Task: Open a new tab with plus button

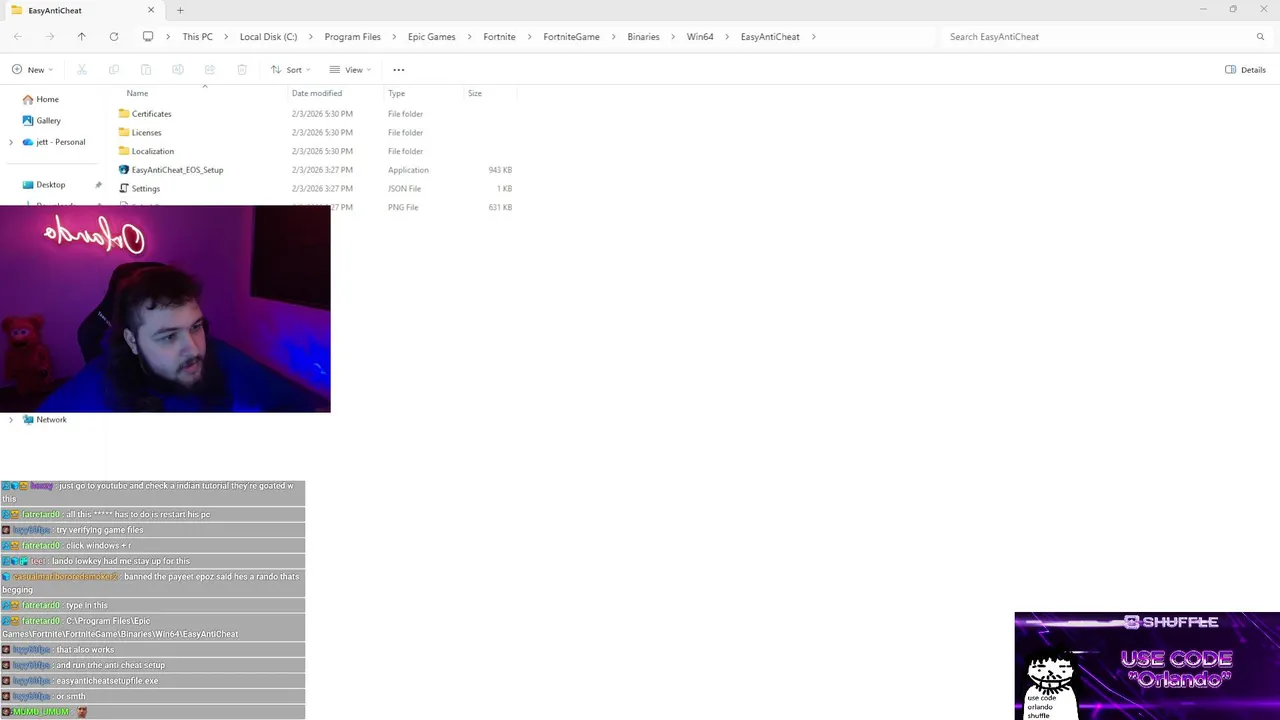Action: coord(180,10)
